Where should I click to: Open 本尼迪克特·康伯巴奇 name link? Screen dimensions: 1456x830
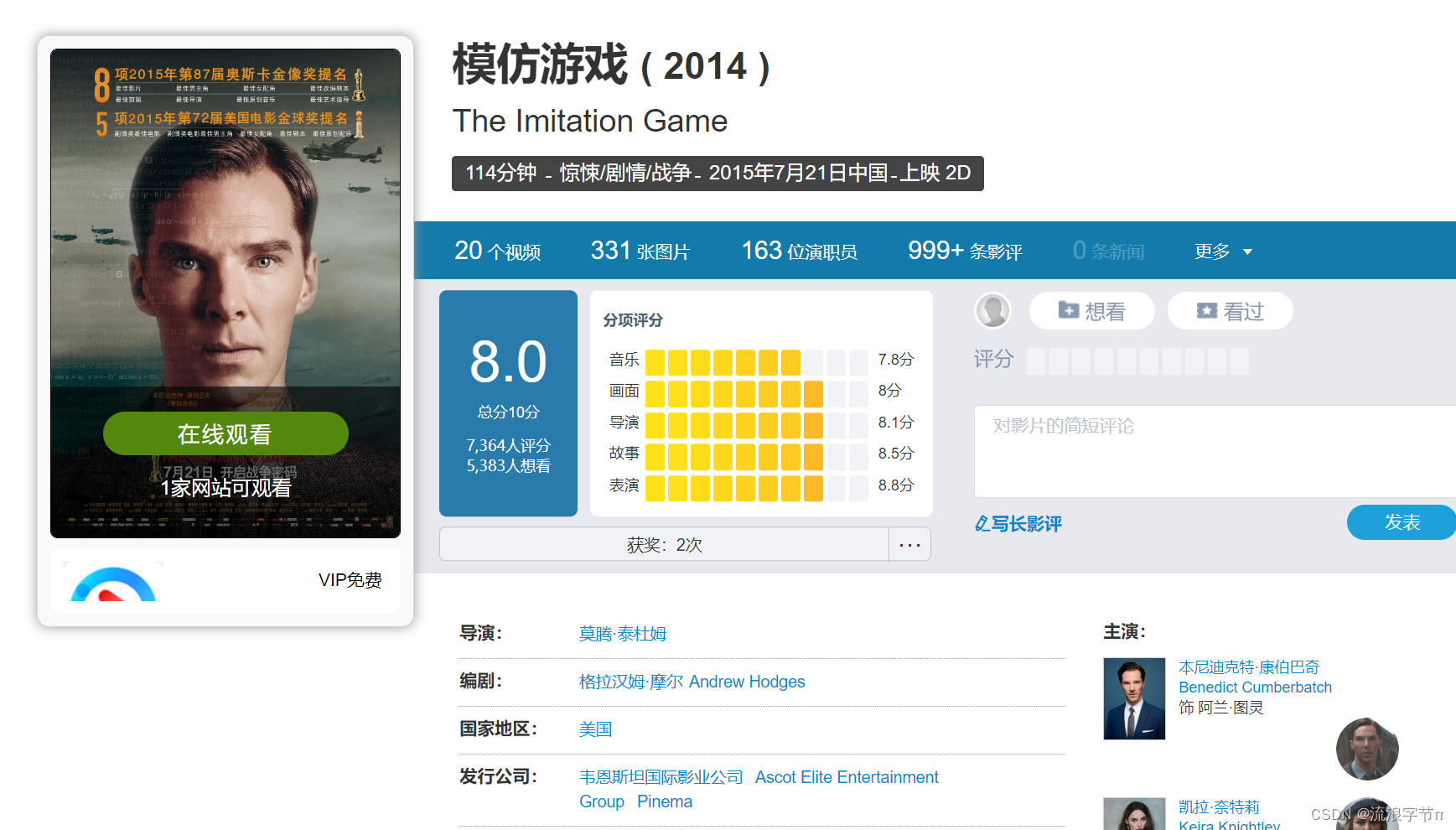pyautogui.click(x=1249, y=667)
